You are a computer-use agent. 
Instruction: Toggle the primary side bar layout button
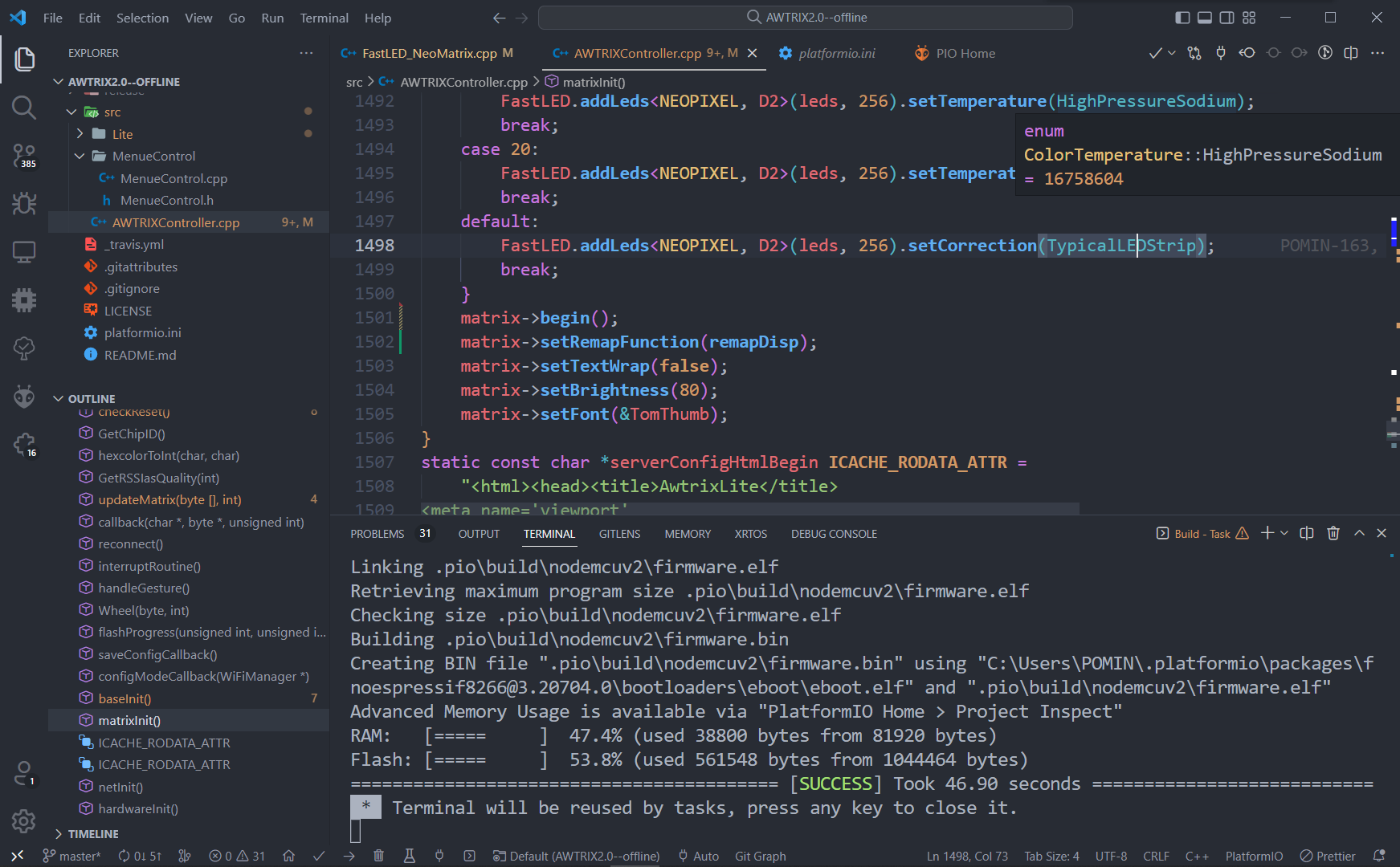tap(1182, 18)
